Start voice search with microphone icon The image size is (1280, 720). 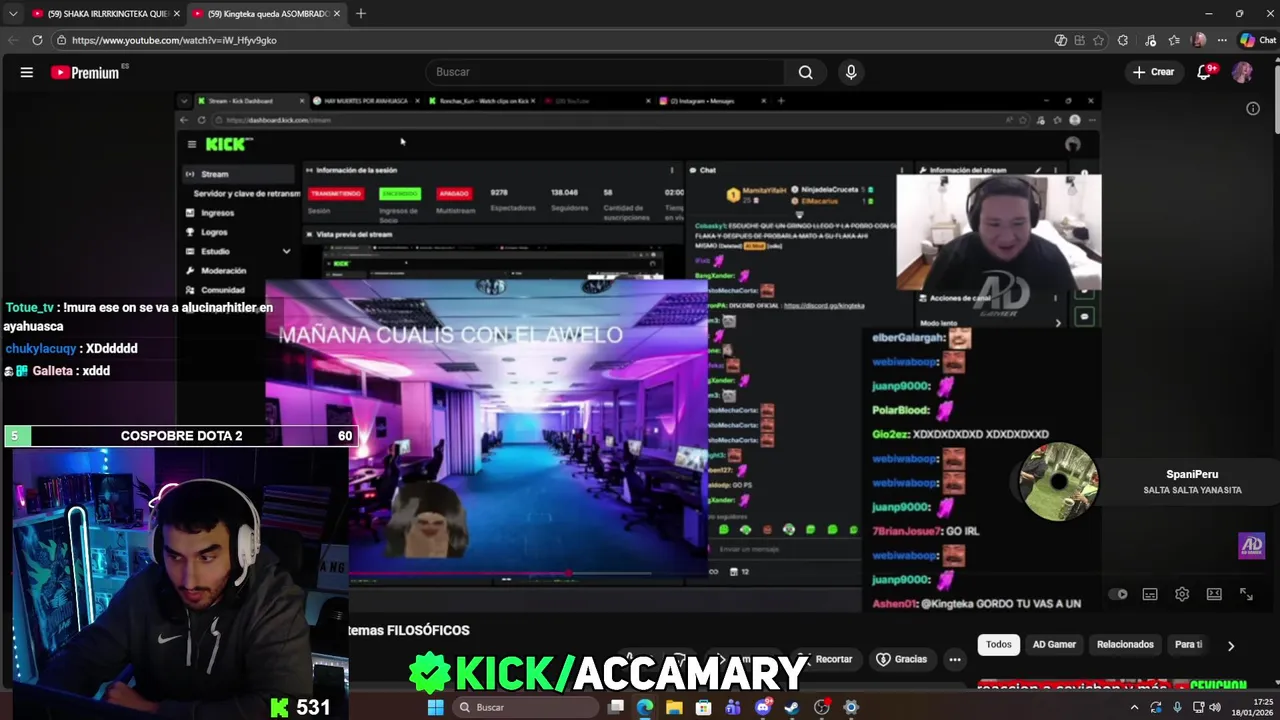coord(851,72)
